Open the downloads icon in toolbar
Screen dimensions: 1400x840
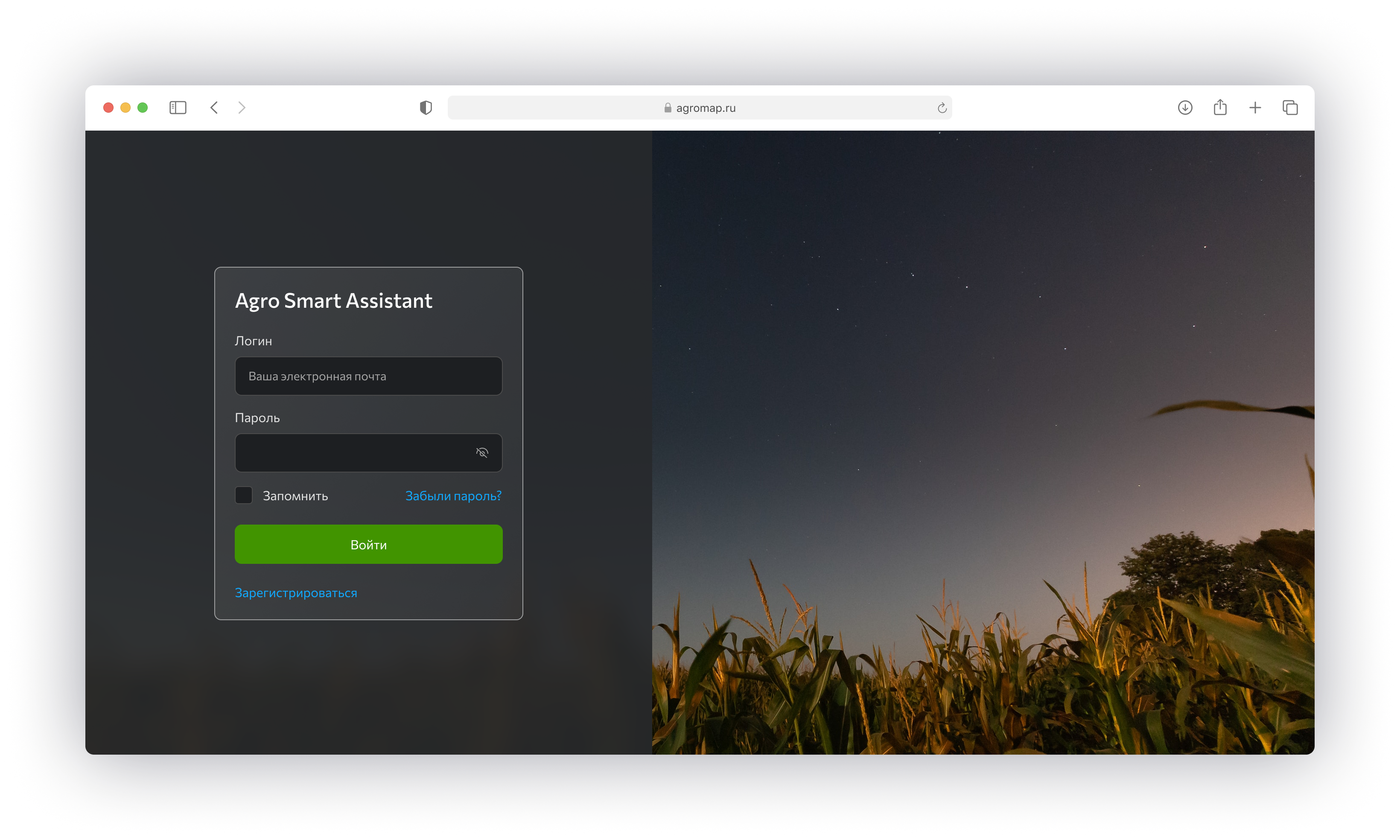[x=1185, y=108]
